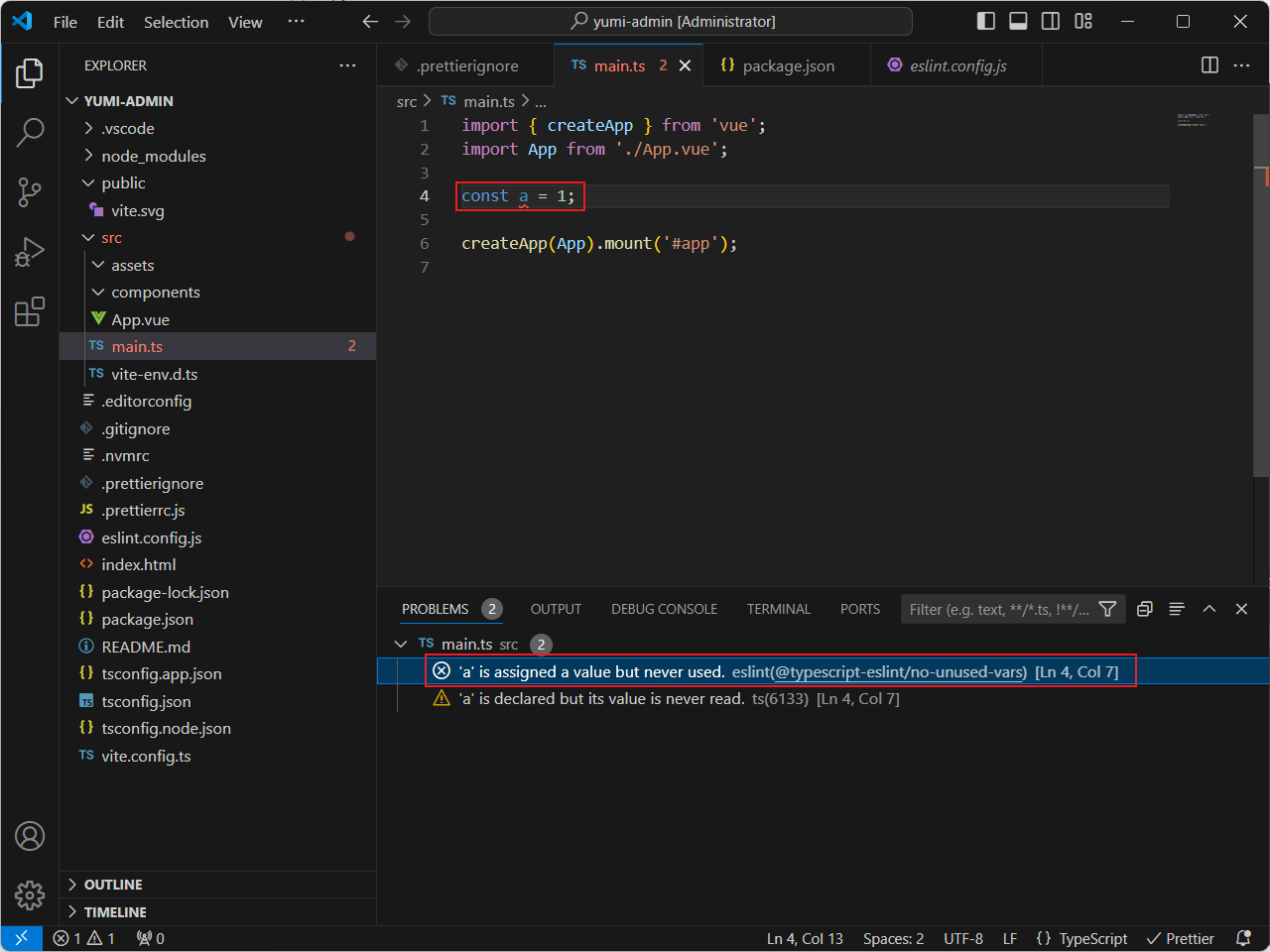1270x952 pixels.
Task: Switch to the package.json editor tab
Action: click(788, 65)
